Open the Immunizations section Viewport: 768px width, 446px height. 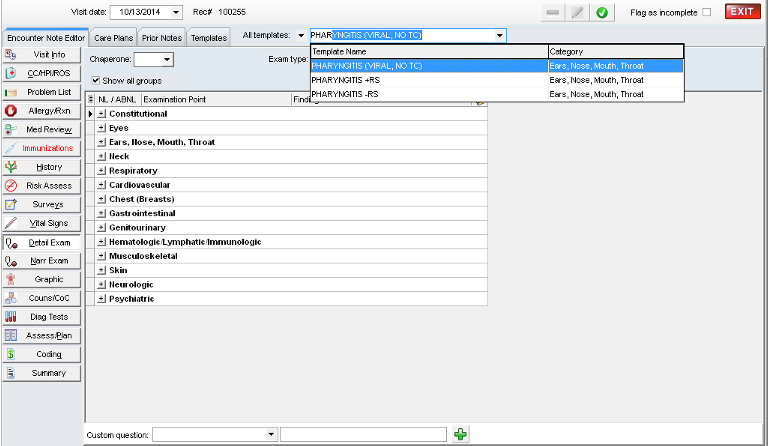42,148
